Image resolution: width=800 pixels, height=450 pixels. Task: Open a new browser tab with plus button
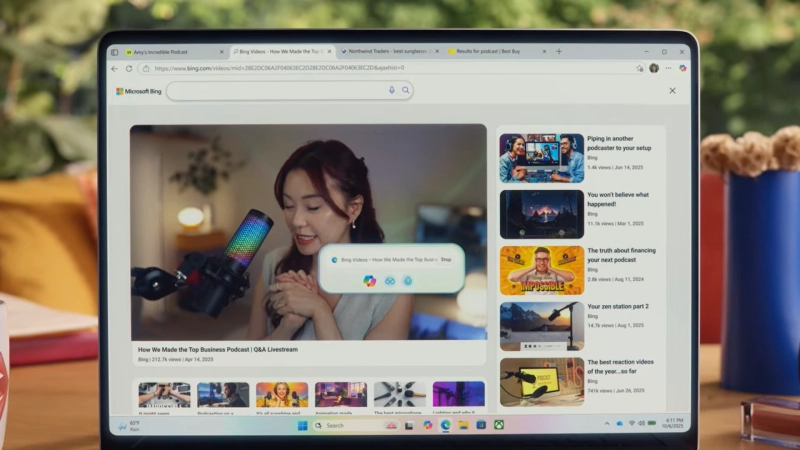(x=559, y=52)
